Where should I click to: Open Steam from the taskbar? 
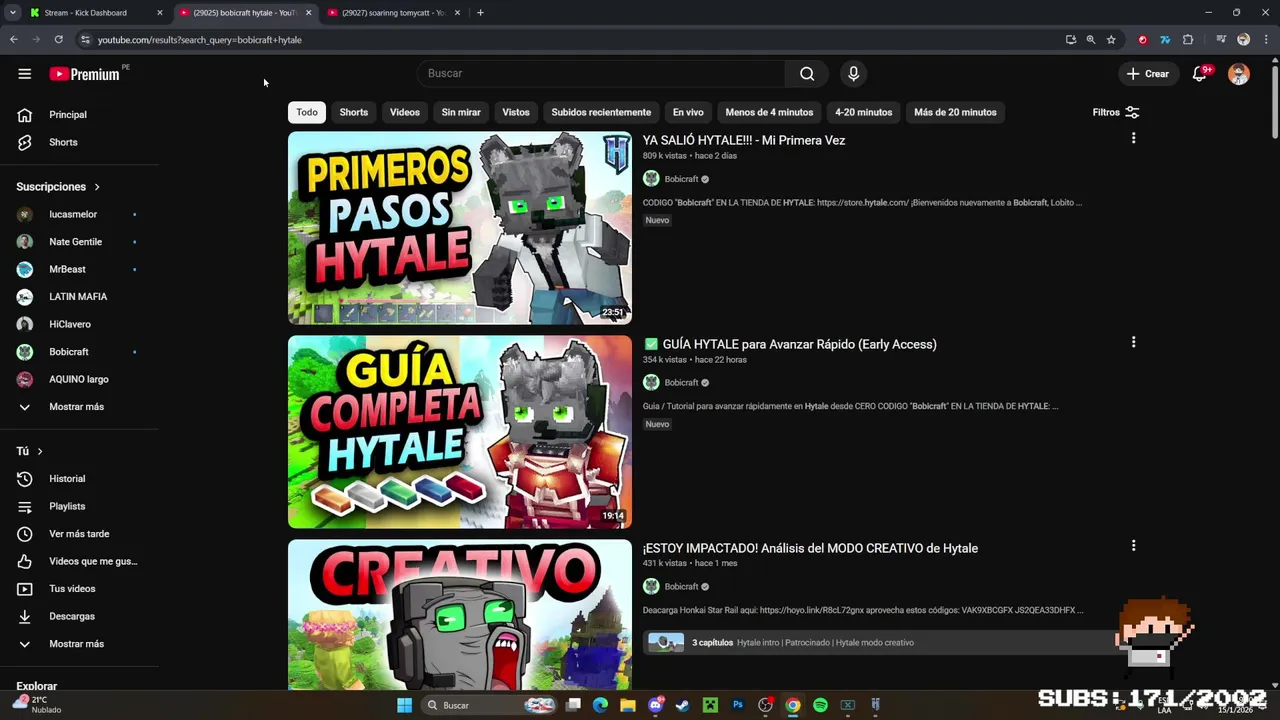point(682,705)
